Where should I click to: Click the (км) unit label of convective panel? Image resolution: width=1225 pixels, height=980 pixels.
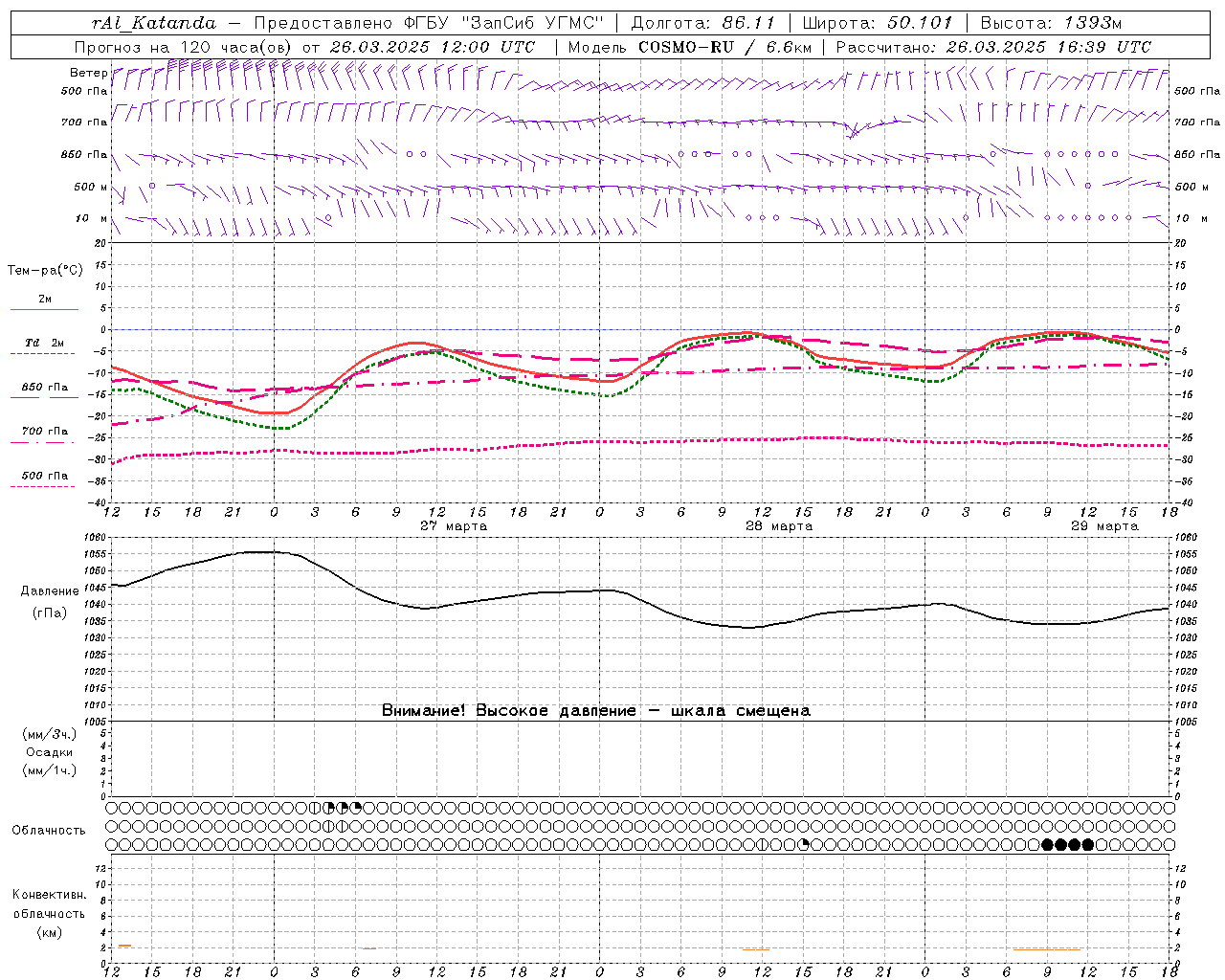tap(49, 932)
